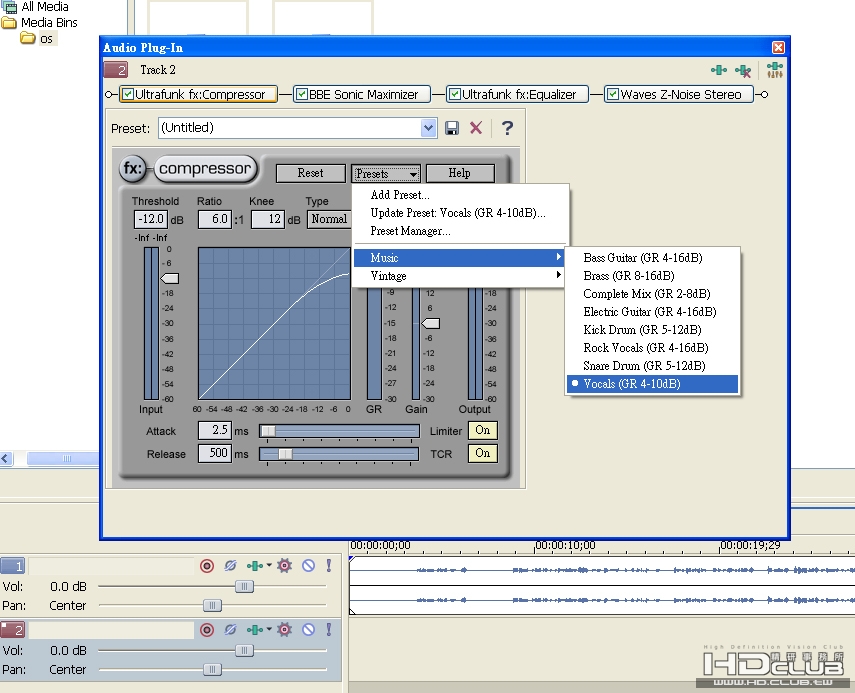Open Track FX on track 1
The width and height of the screenshot is (855, 693).
[255, 566]
